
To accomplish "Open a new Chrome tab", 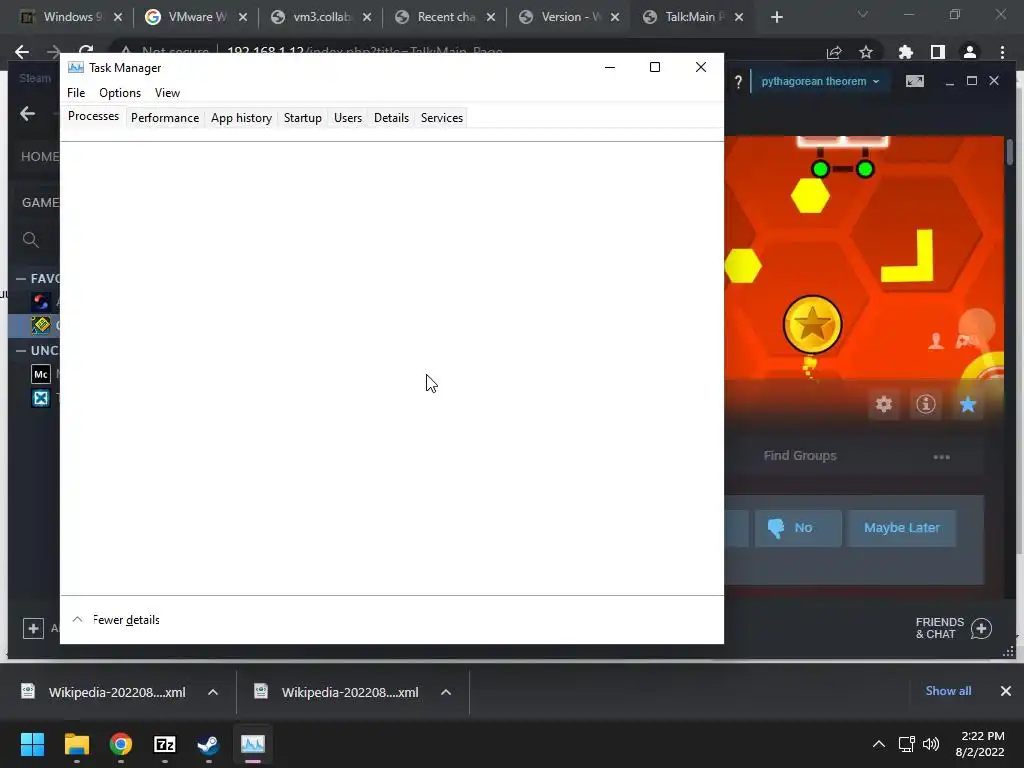I will click(x=776, y=18).
